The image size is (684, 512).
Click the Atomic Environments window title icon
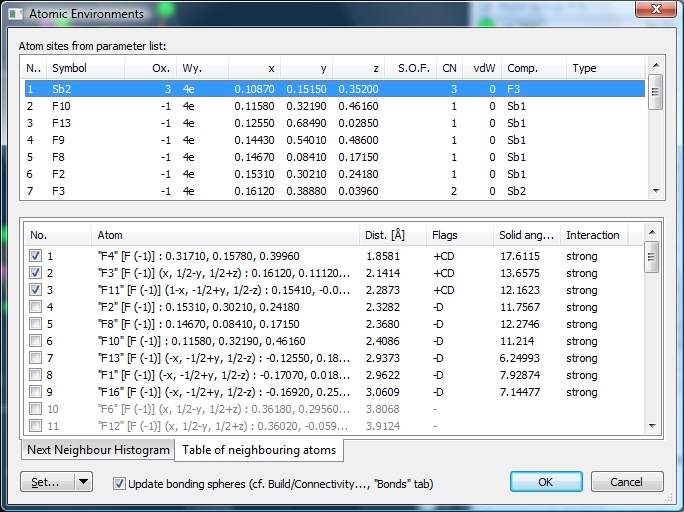coord(13,14)
